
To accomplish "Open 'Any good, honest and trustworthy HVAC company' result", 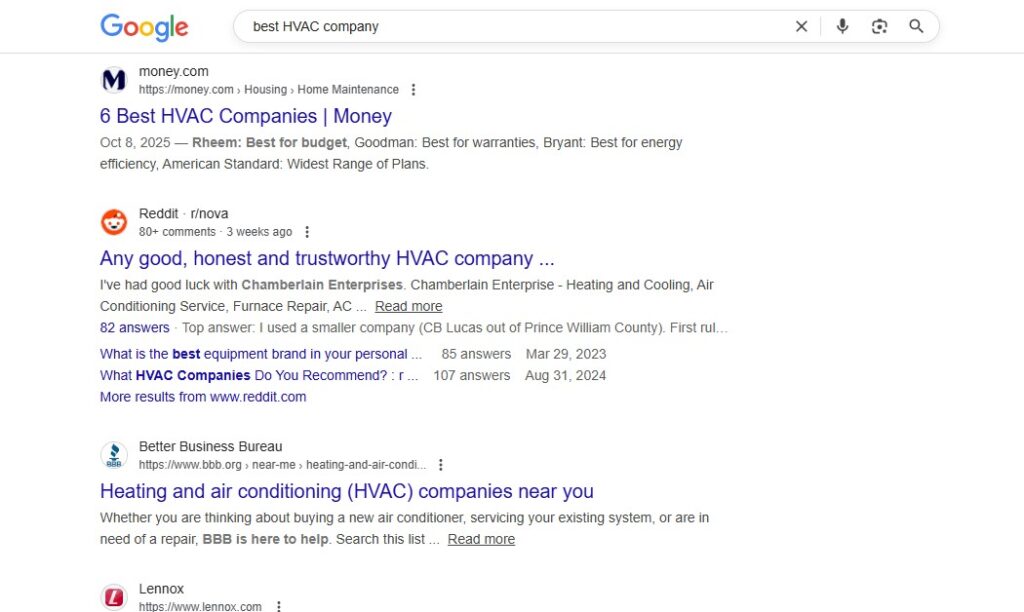I will [x=327, y=259].
